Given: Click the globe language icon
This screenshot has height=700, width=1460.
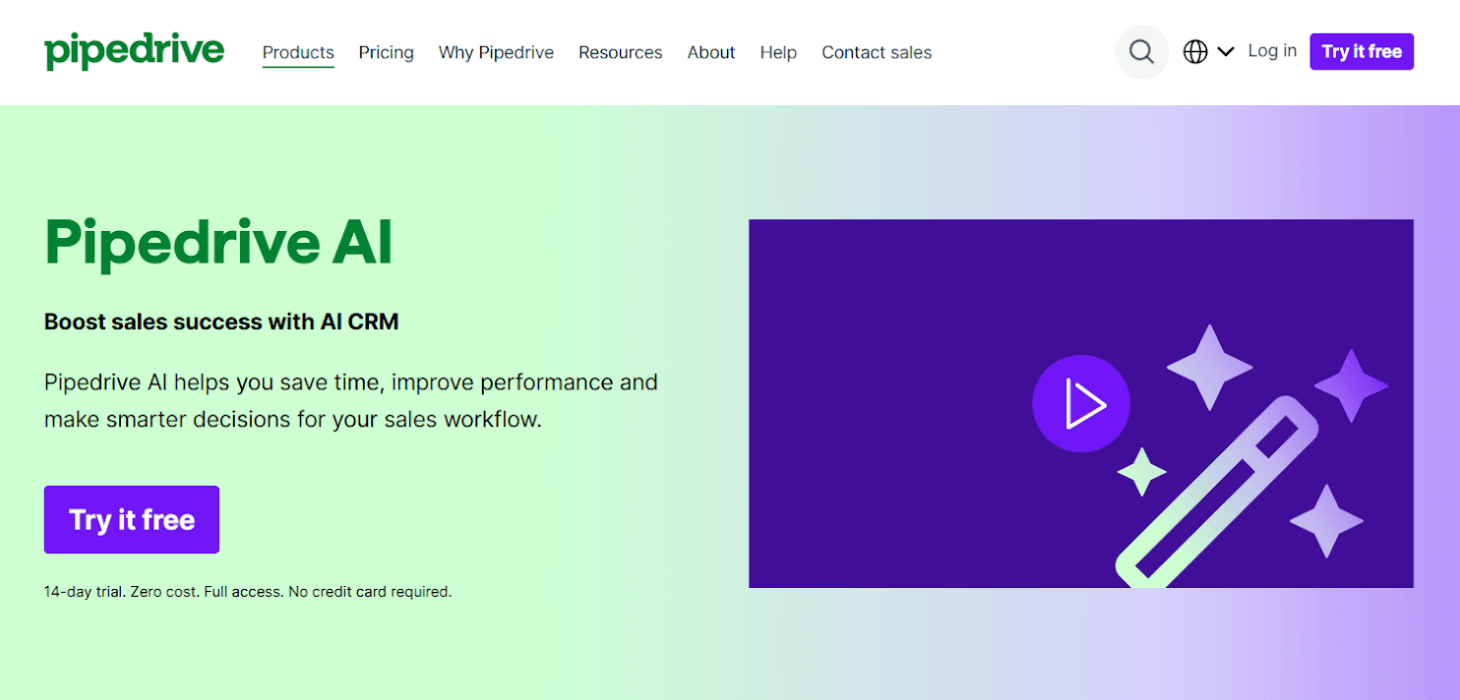Looking at the screenshot, I should [1195, 52].
